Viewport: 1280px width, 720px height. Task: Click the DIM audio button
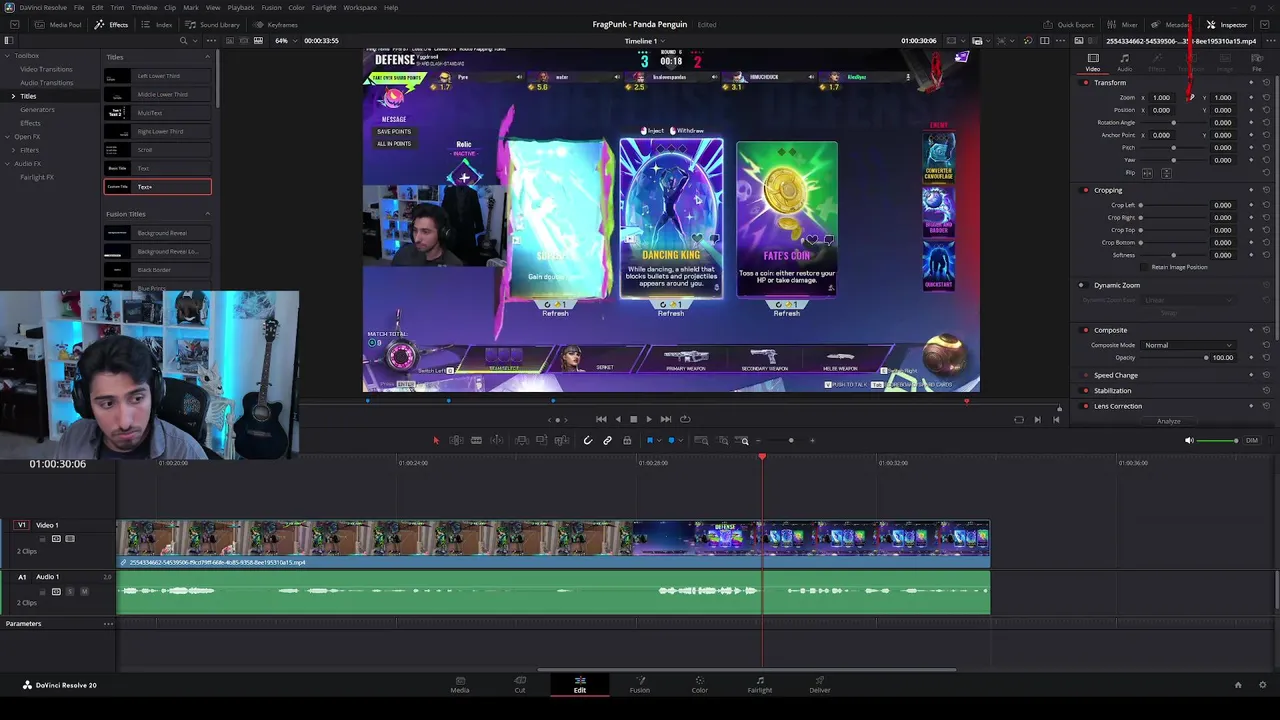click(1252, 441)
